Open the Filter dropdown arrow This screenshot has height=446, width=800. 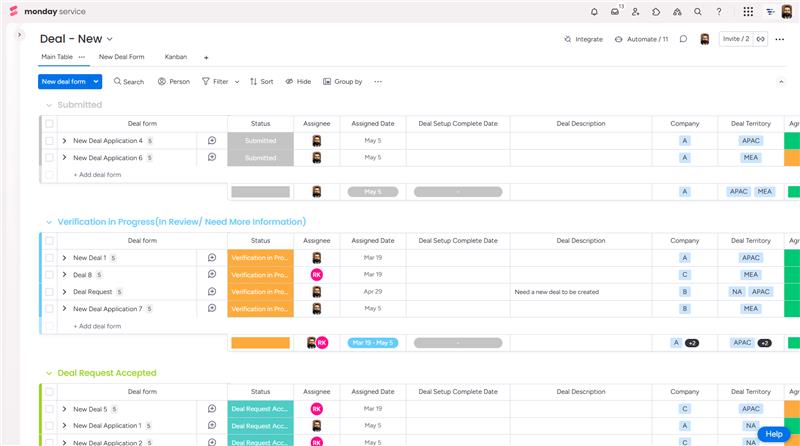pyautogui.click(x=237, y=82)
